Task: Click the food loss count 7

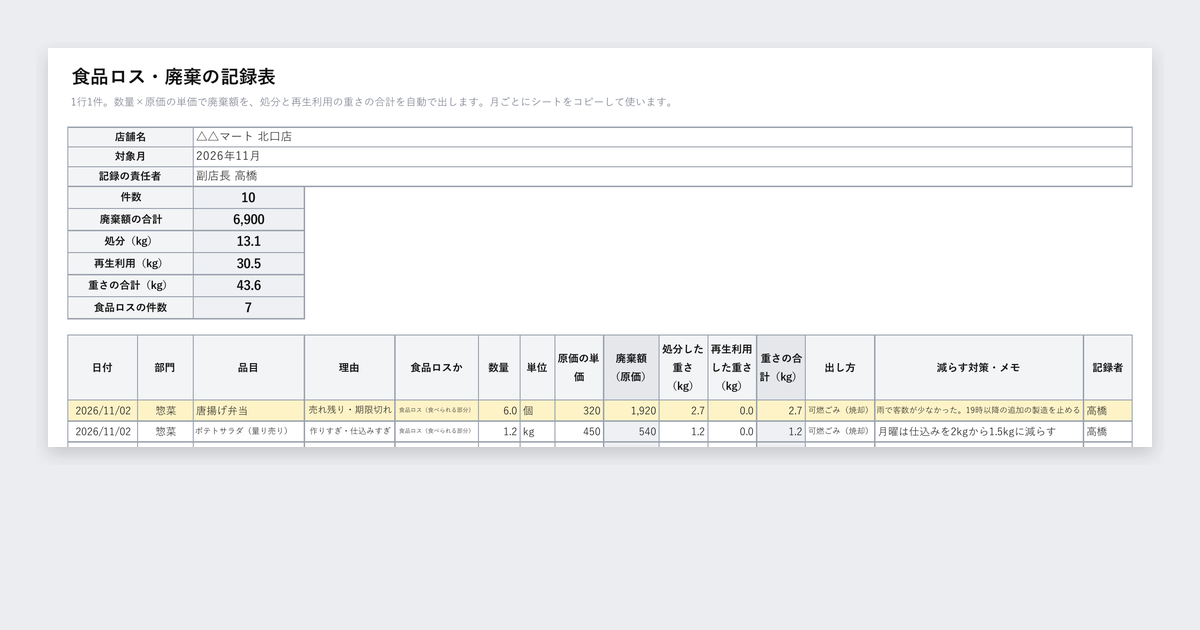Action: coord(248,308)
